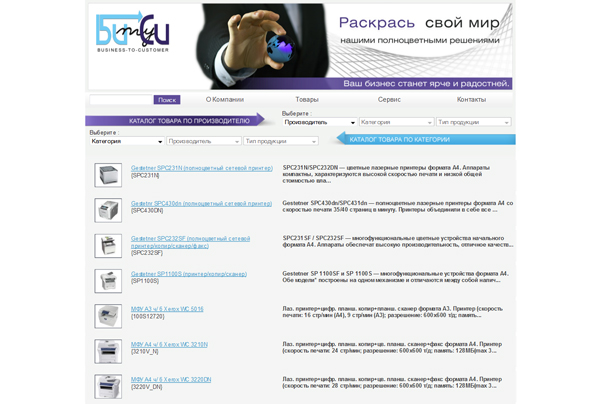
Task: Click the Gestetner SPC430dn printer thumbnail
Action: pos(108,210)
